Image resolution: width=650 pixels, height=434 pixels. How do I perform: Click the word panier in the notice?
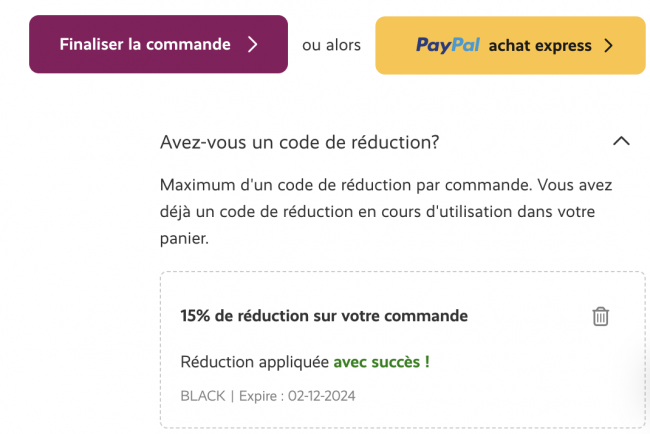tap(182, 238)
